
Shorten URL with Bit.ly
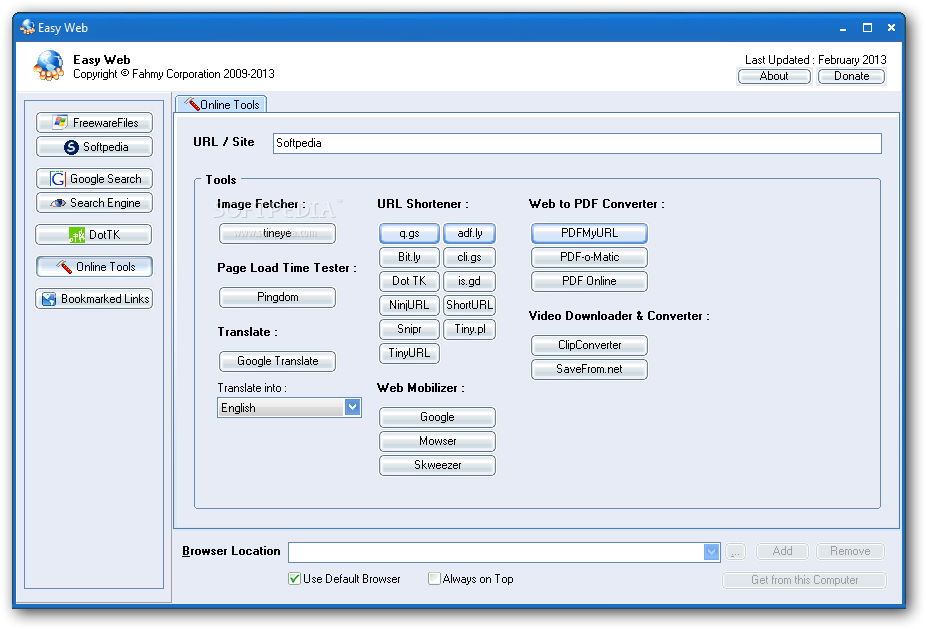click(409, 257)
